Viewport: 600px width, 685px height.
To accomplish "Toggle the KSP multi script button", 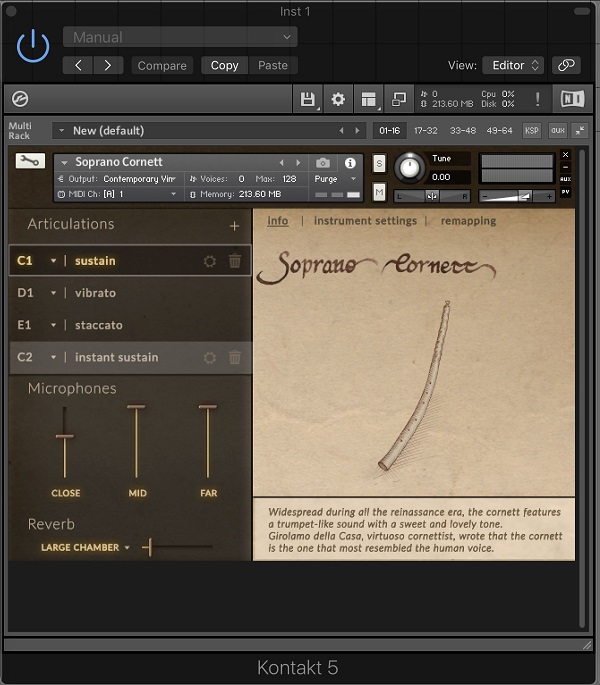I will [532, 131].
